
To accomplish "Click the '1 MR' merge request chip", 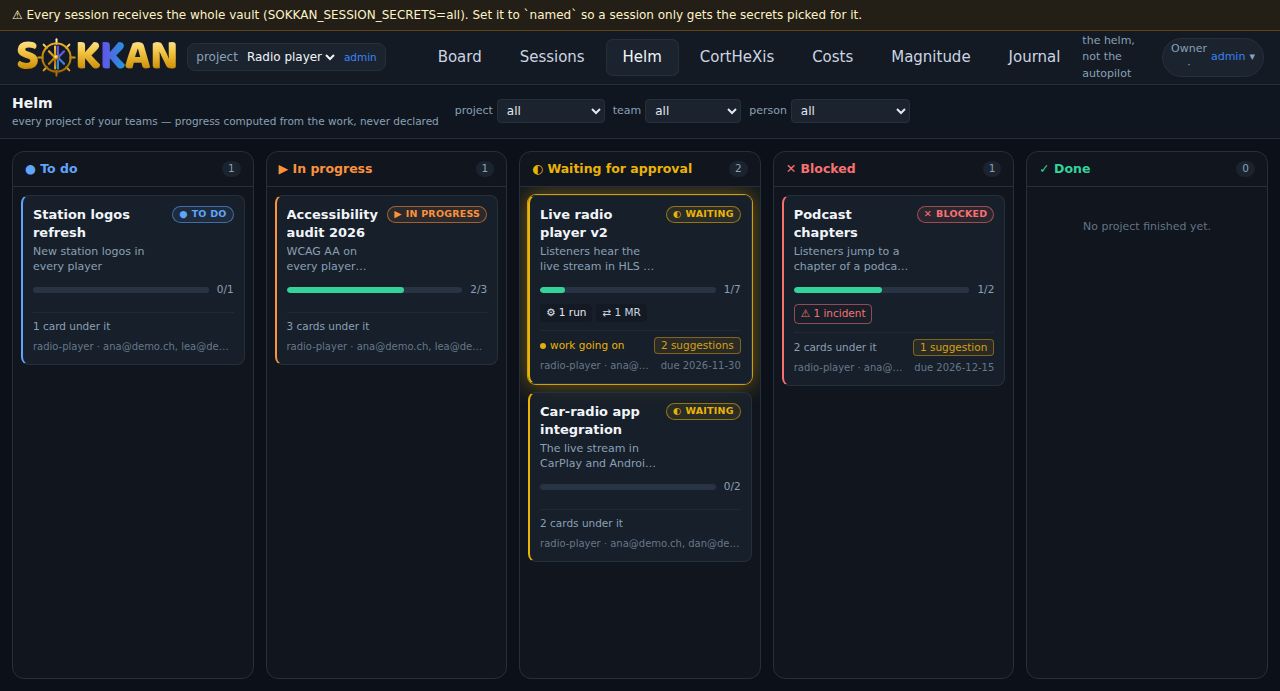I will click(621, 313).
